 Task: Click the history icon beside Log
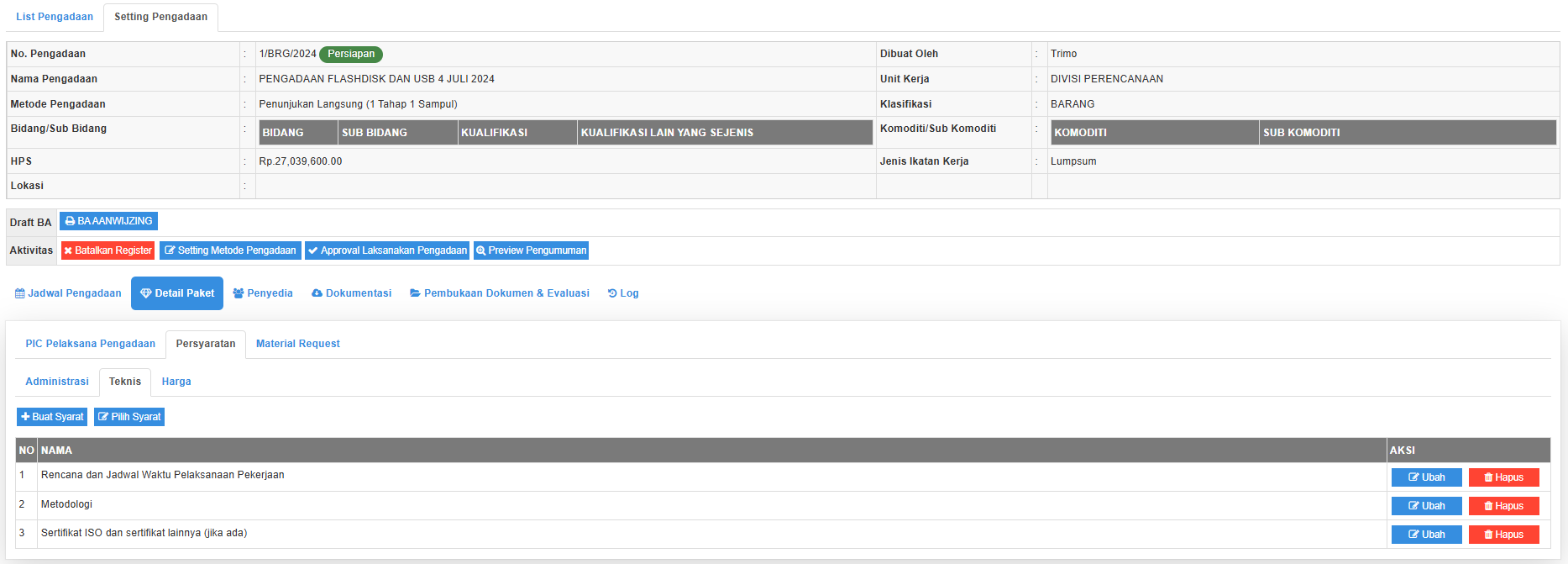[612, 293]
